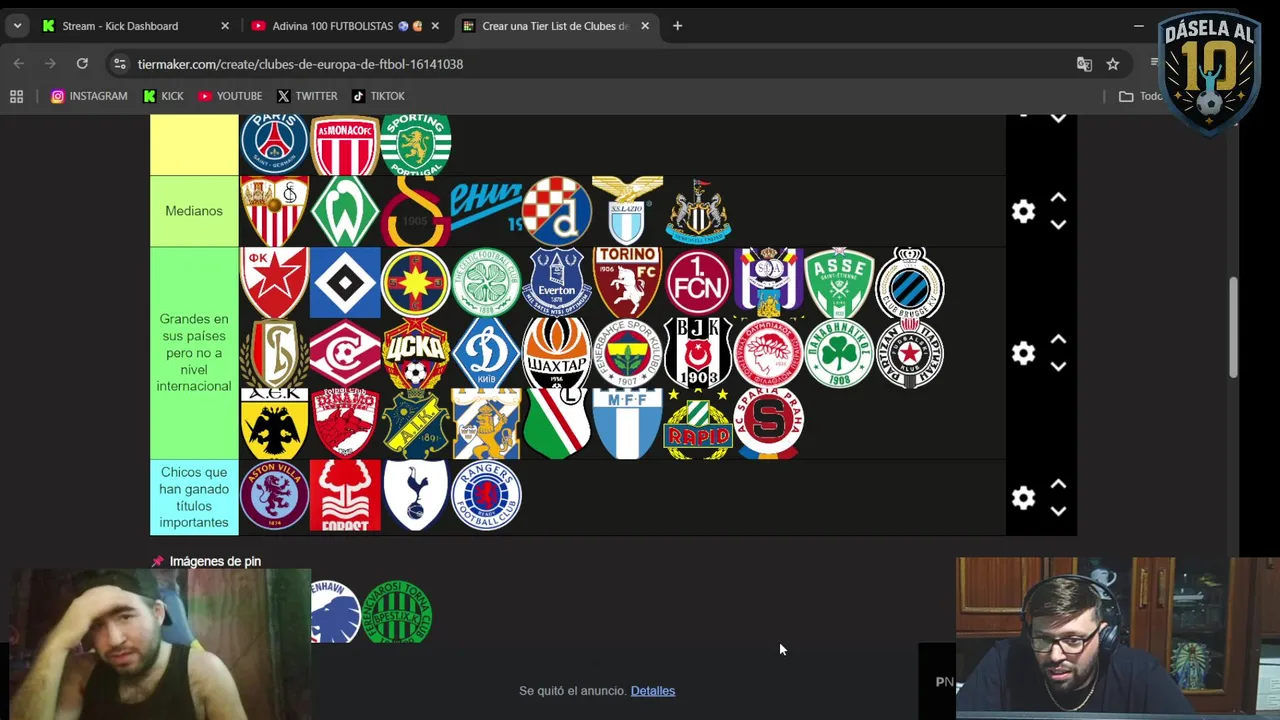Click the Aston Villa crest
The image size is (1280, 720).
274,496
